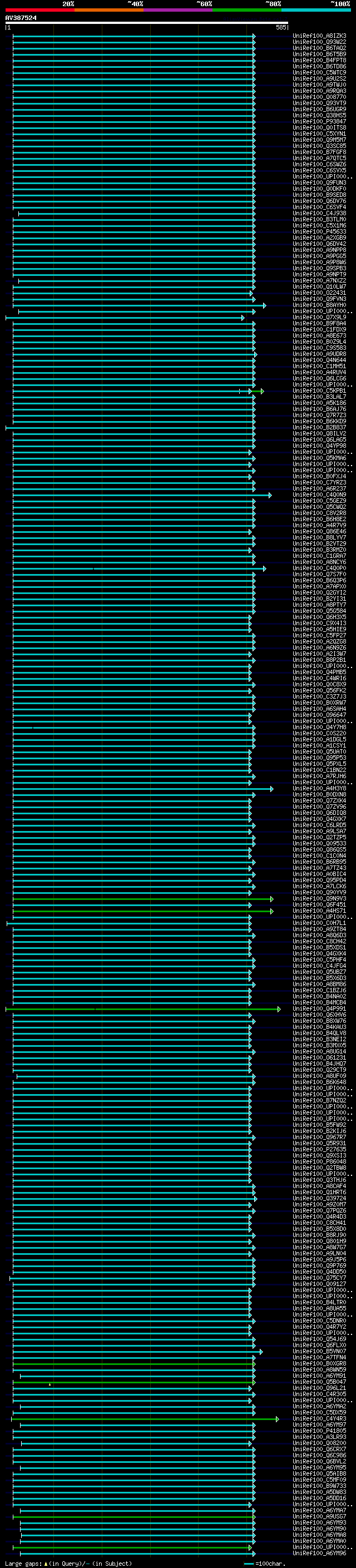Screen dimensions: 356x1568
Task: Click hit UniRef100_C6LRD5
Action: [x=319, y=825]
